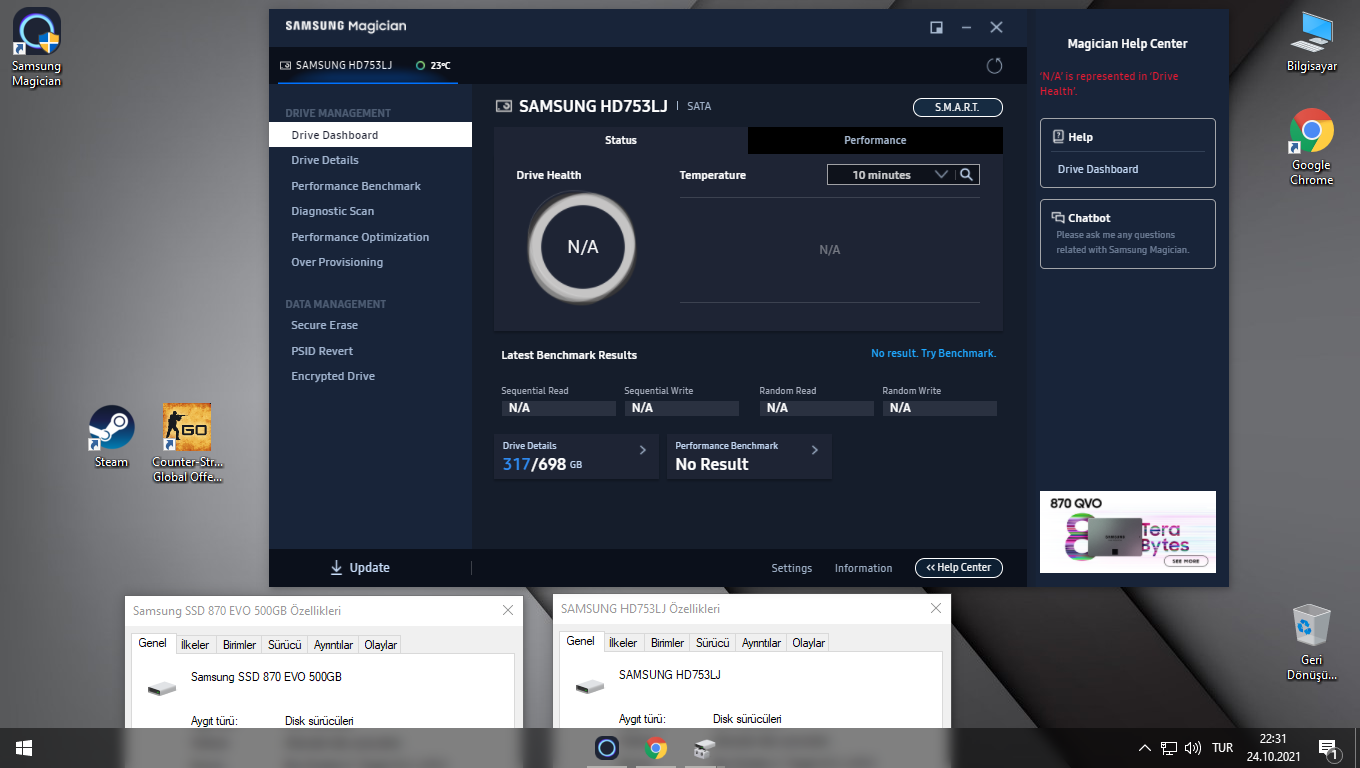Open Ayrıntılar tab in HD753LJ properties
The image size is (1360, 768).
pyautogui.click(x=762, y=643)
